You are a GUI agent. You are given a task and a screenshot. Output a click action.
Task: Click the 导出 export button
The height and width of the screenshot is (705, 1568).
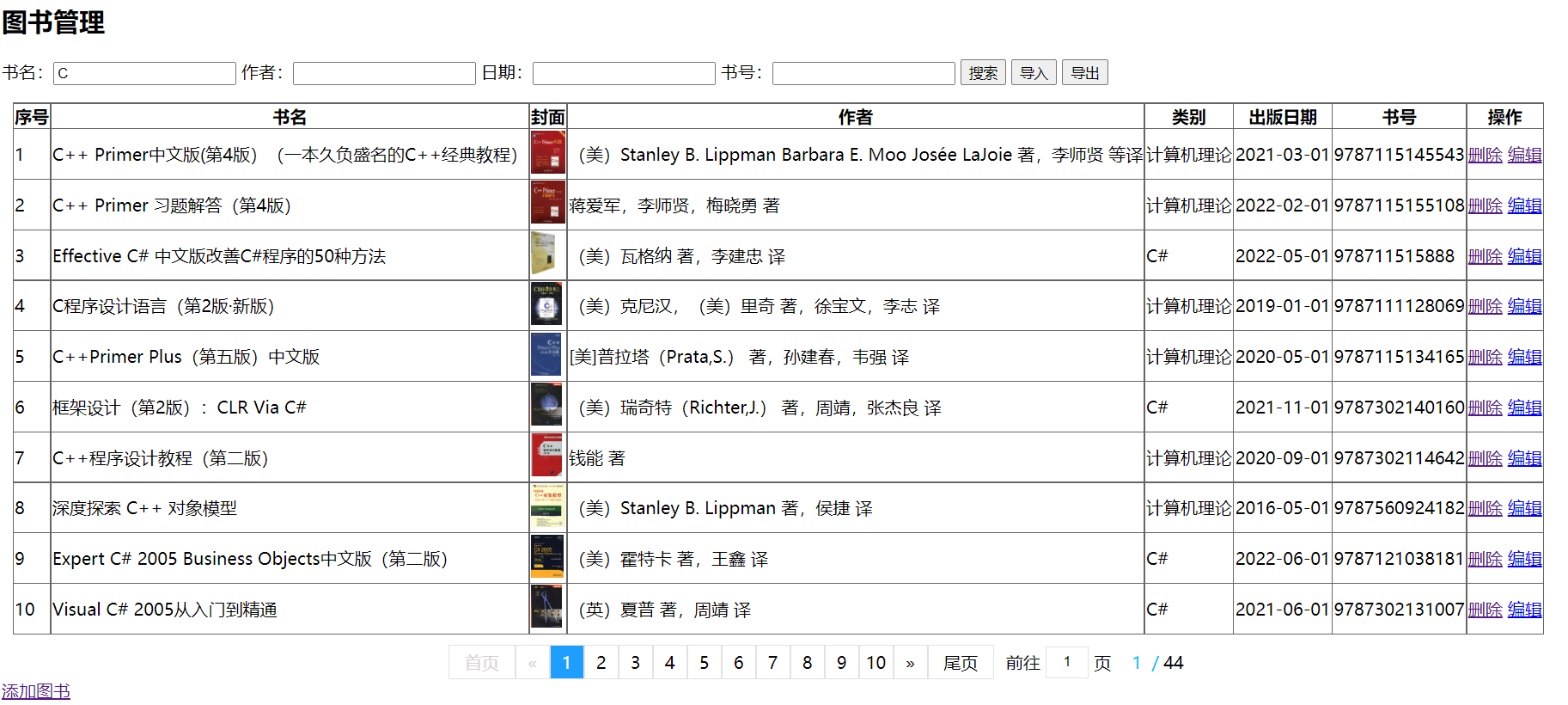1084,73
